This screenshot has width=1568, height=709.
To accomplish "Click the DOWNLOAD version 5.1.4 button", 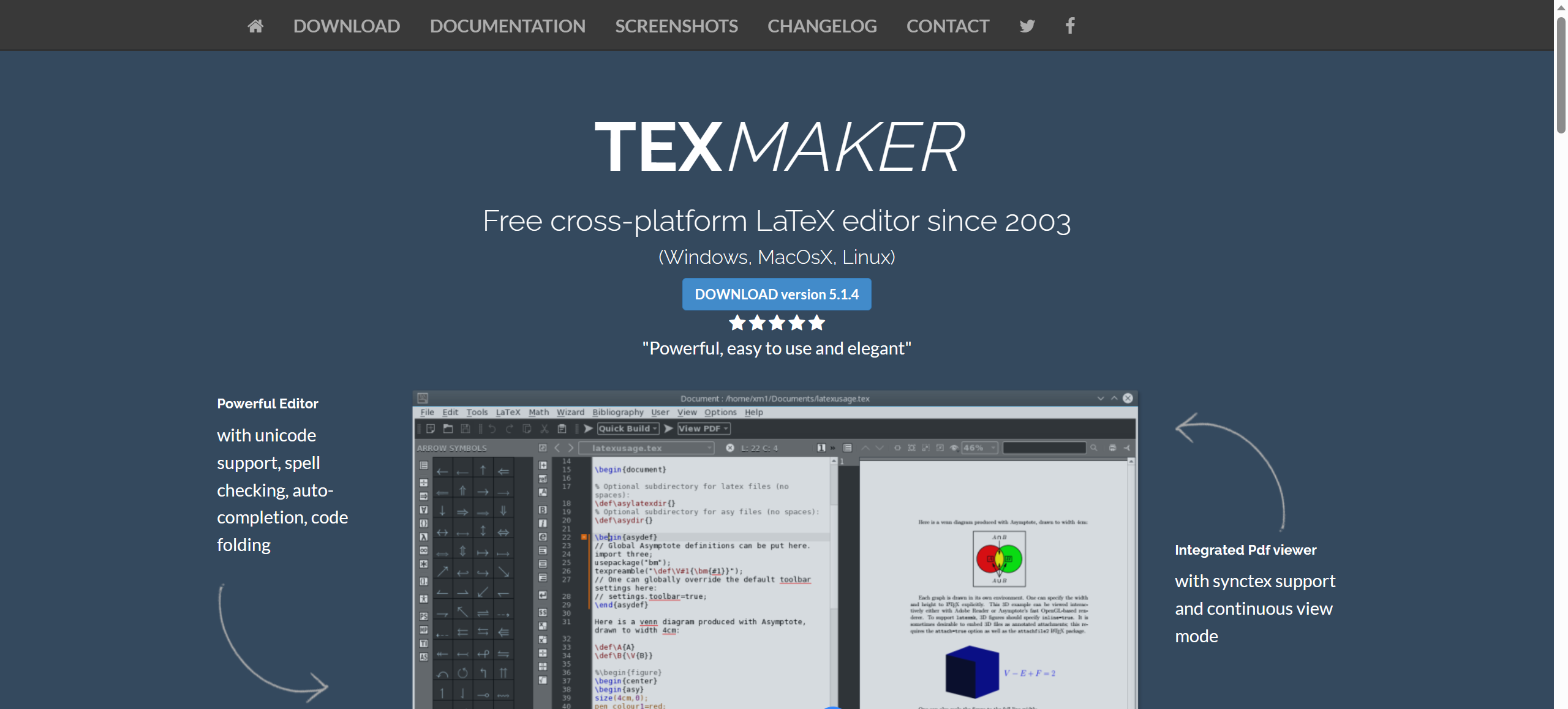I will tap(777, 294).
